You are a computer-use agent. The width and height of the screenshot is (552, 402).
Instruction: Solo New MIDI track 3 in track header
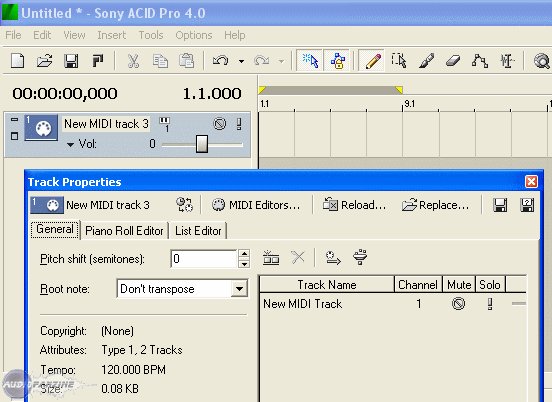[239, 124]
